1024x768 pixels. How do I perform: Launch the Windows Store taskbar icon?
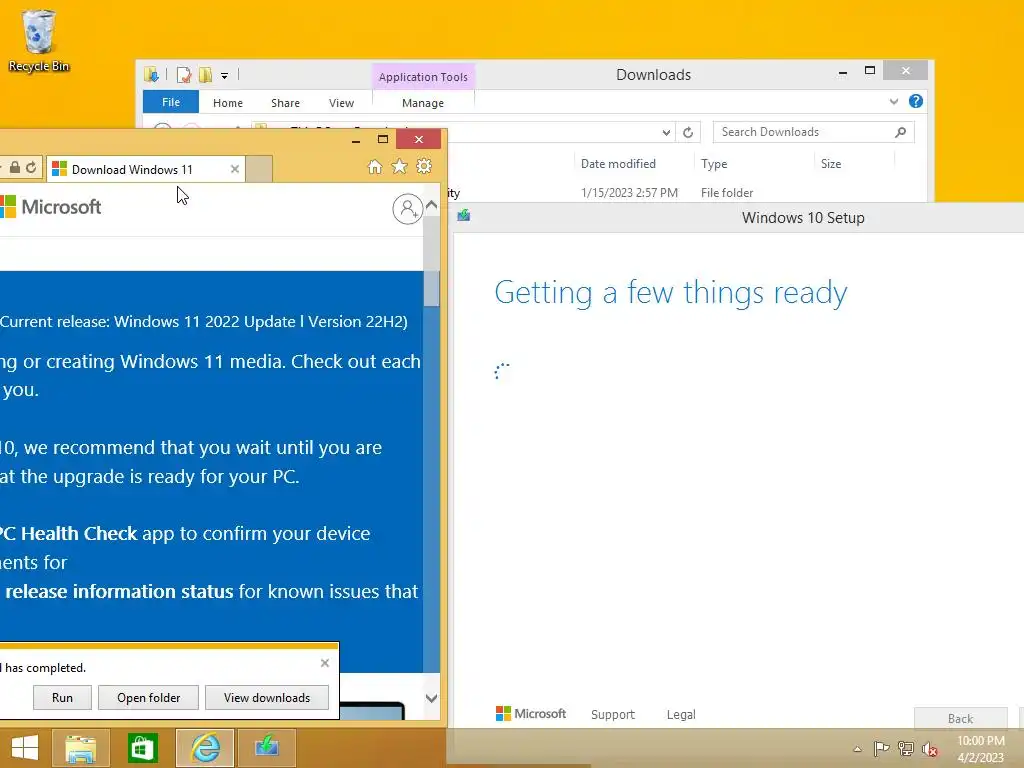[x=142, y=748]
